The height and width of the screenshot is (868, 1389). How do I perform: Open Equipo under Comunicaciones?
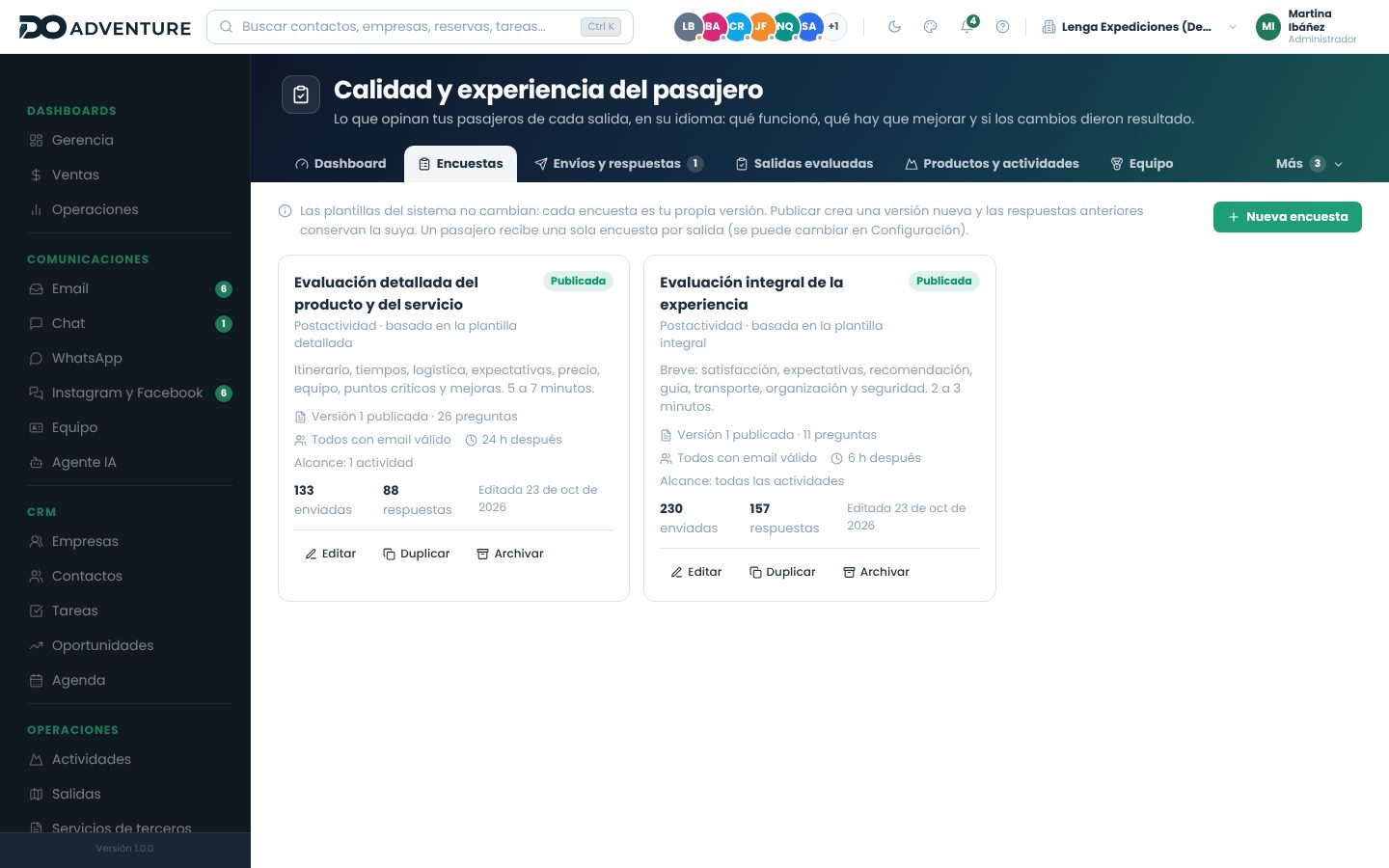point(130,427)
